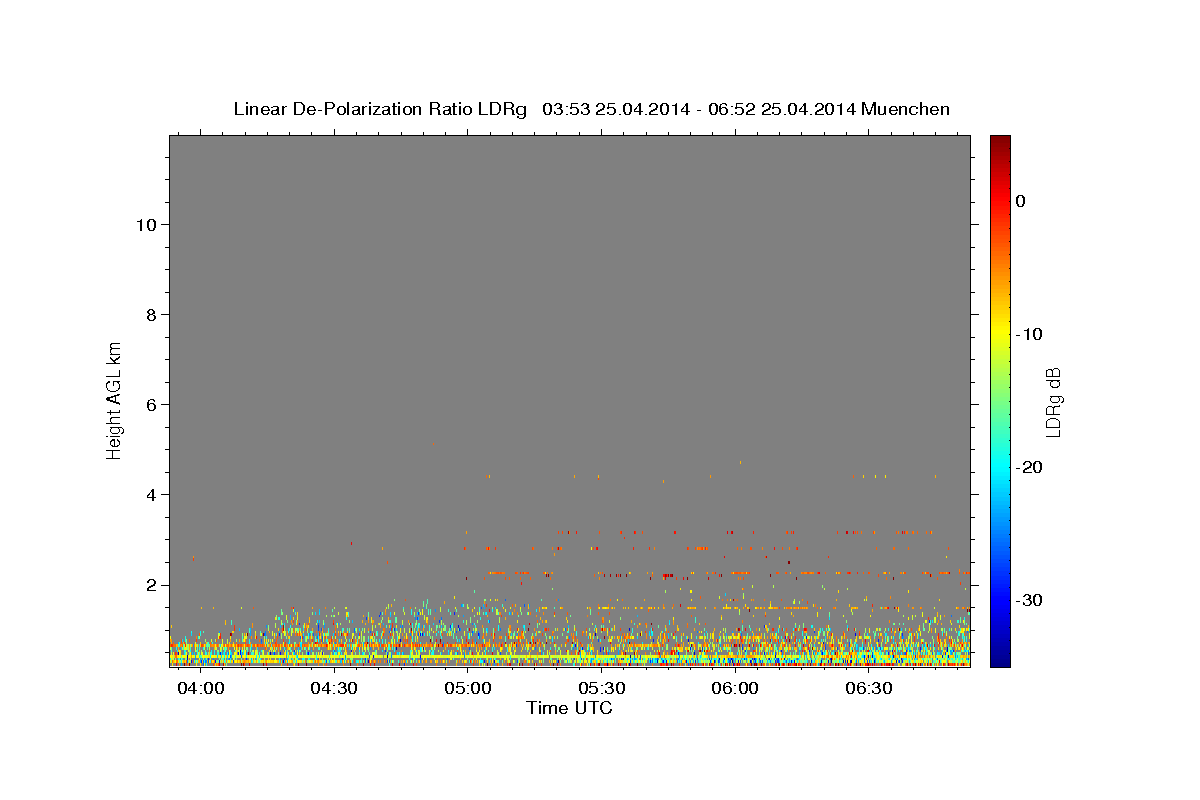Click the '06:30' time tick label

pos(869,689)
